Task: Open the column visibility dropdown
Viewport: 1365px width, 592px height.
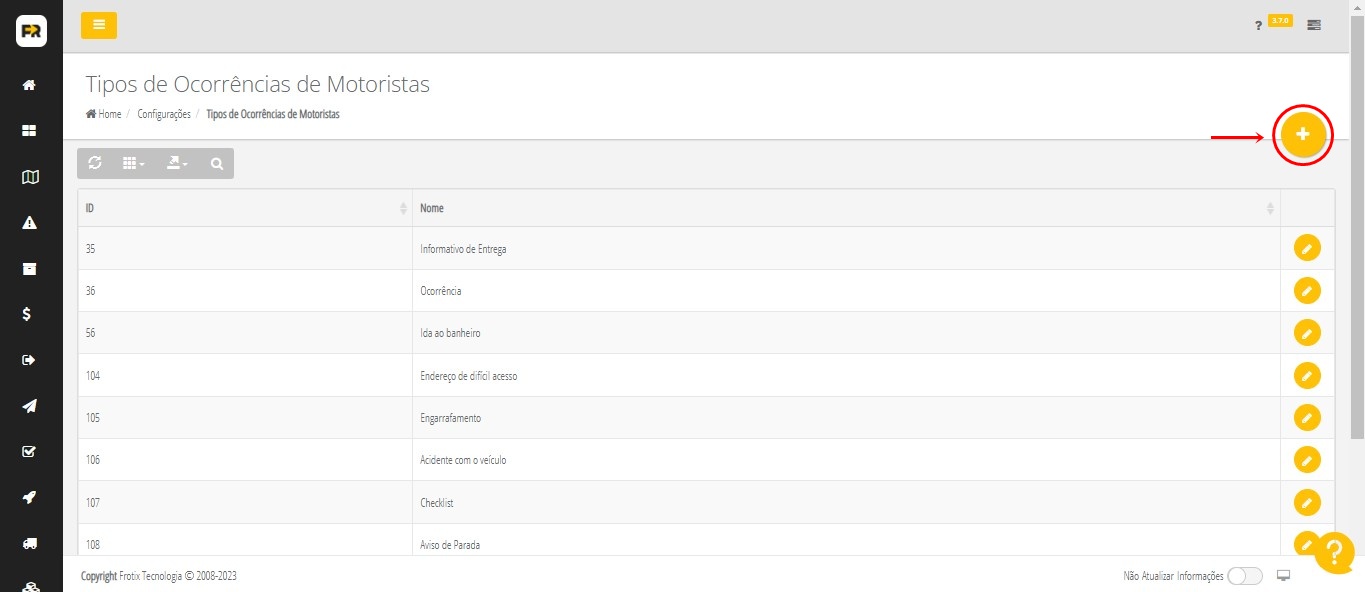Action: [133, 163]
